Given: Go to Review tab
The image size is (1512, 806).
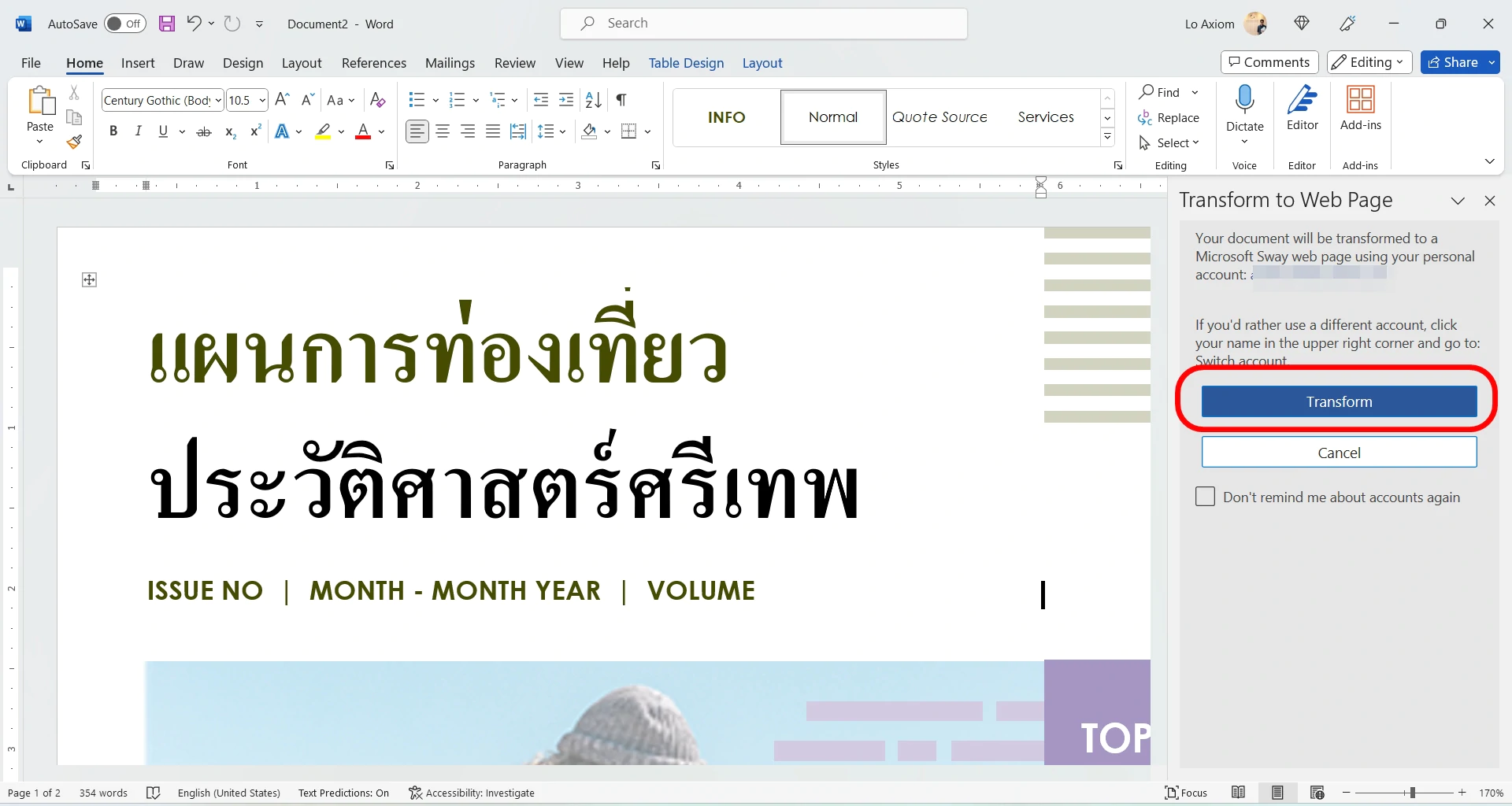Looking at the screenshot, I should (515, 63).
